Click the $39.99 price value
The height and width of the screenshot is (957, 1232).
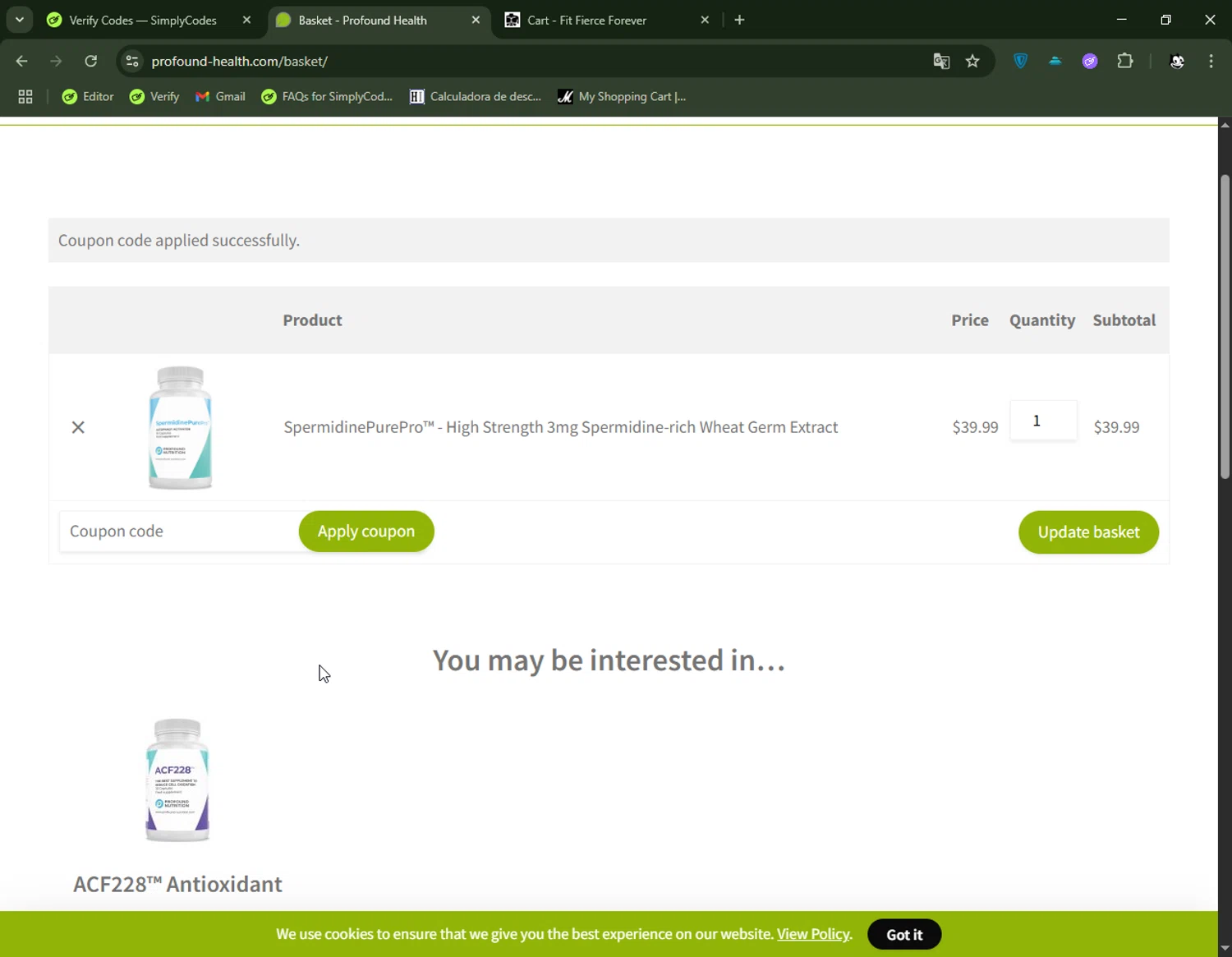click(x=975, y=427)
